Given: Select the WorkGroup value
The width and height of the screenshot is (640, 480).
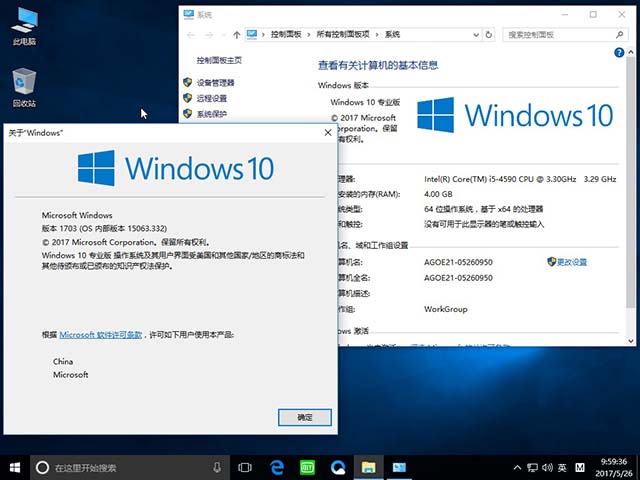Looking at the screenshot, I should (446, 309).
